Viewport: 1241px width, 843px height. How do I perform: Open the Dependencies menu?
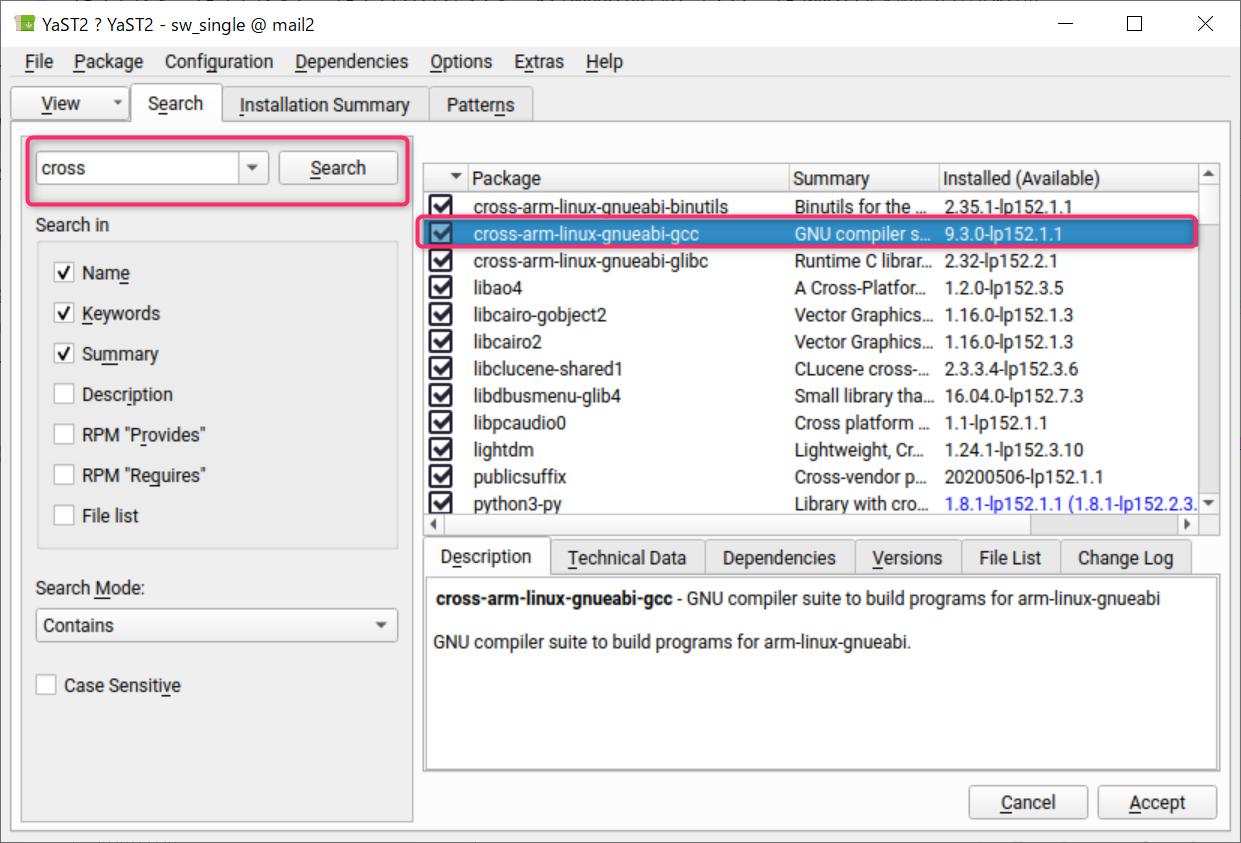point(351,62)
